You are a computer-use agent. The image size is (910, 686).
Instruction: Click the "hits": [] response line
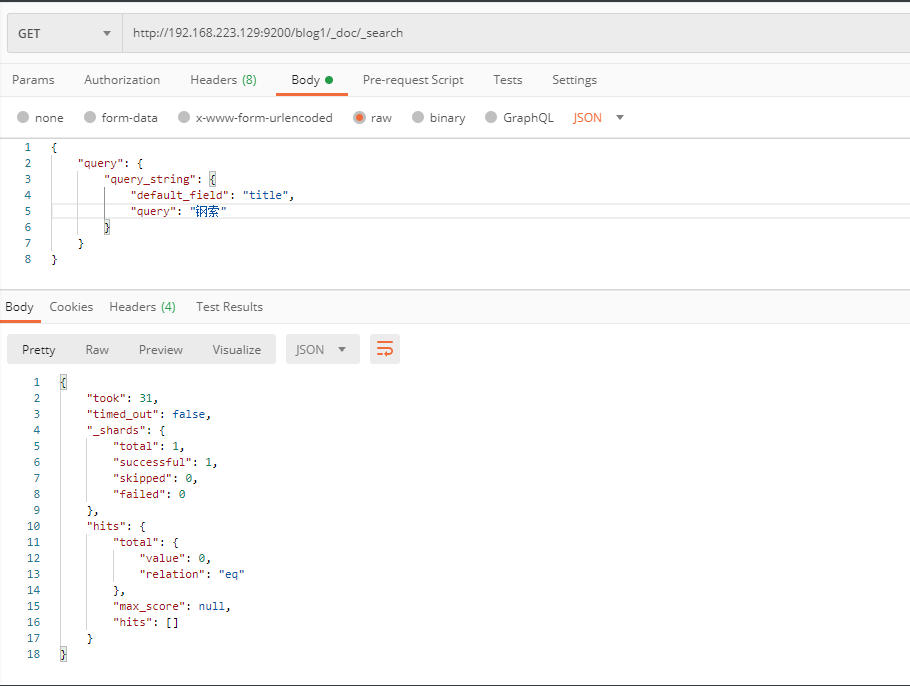point(146,622)
